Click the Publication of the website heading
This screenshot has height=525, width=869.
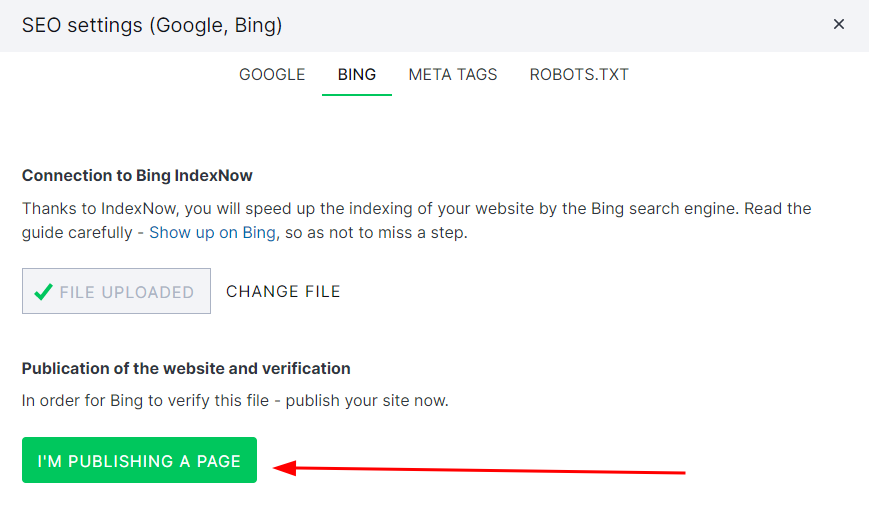pos(186,369)
